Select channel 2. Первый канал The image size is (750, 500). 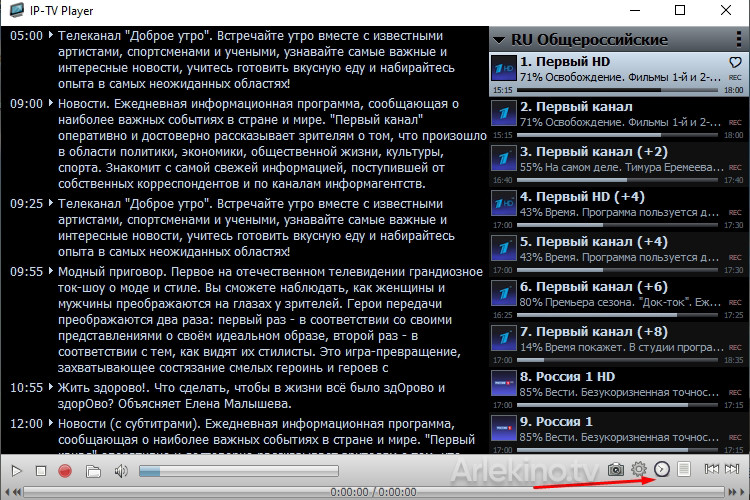pos(618,120)
